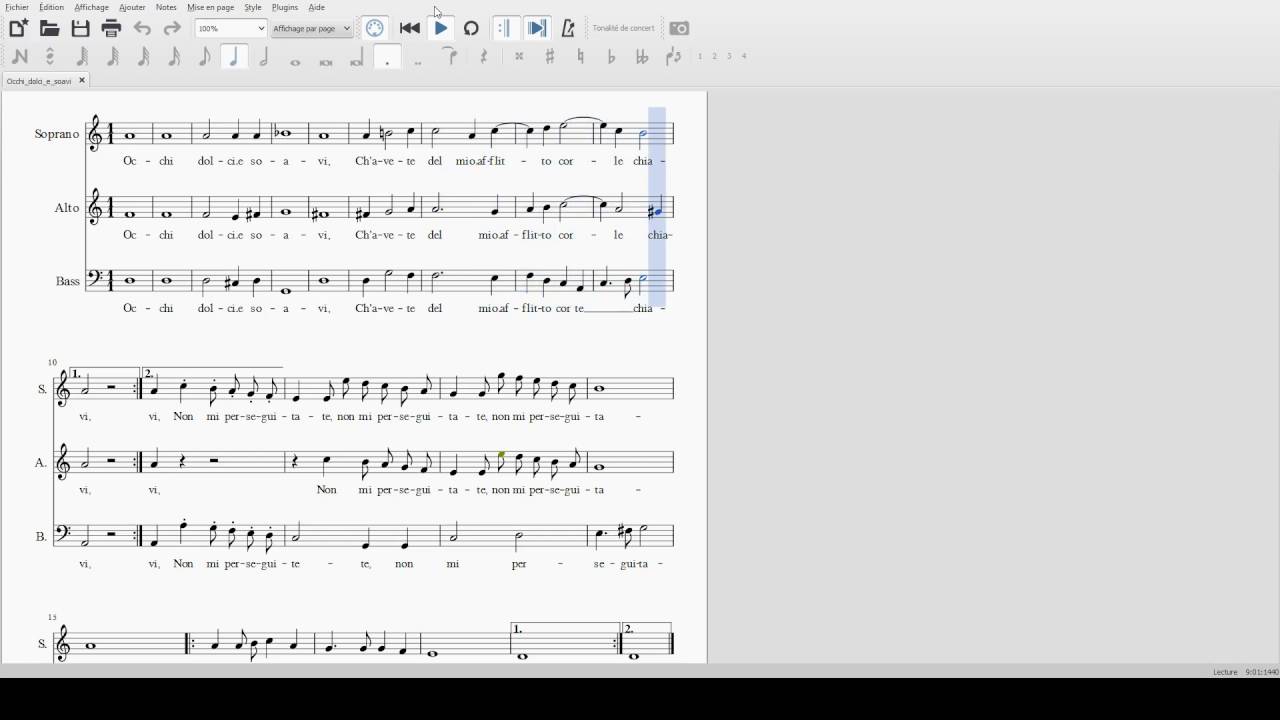Screen dimensions: 1280x720
Task: Apply a sharp accidental
Action: [x=550, y=57]
